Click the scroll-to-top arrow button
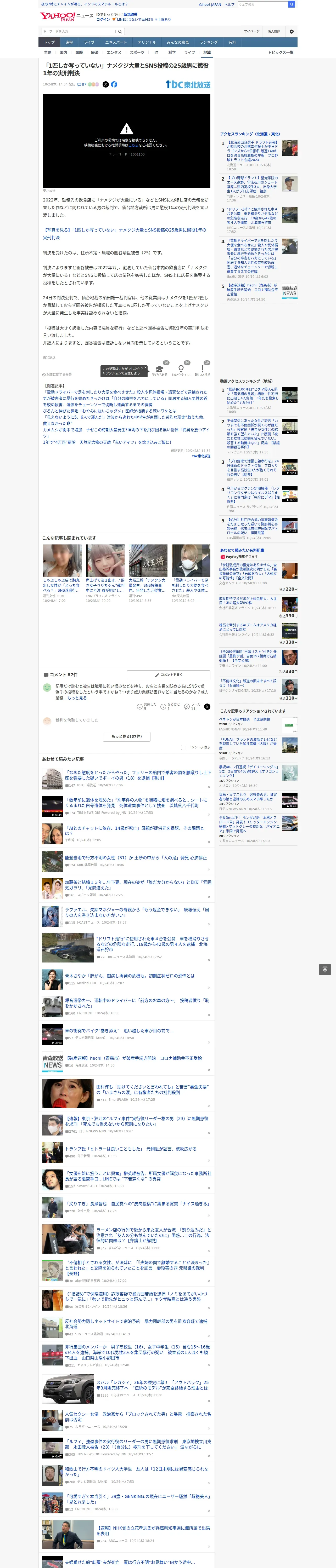336x1568 pixels. click(x=325, y=969)
